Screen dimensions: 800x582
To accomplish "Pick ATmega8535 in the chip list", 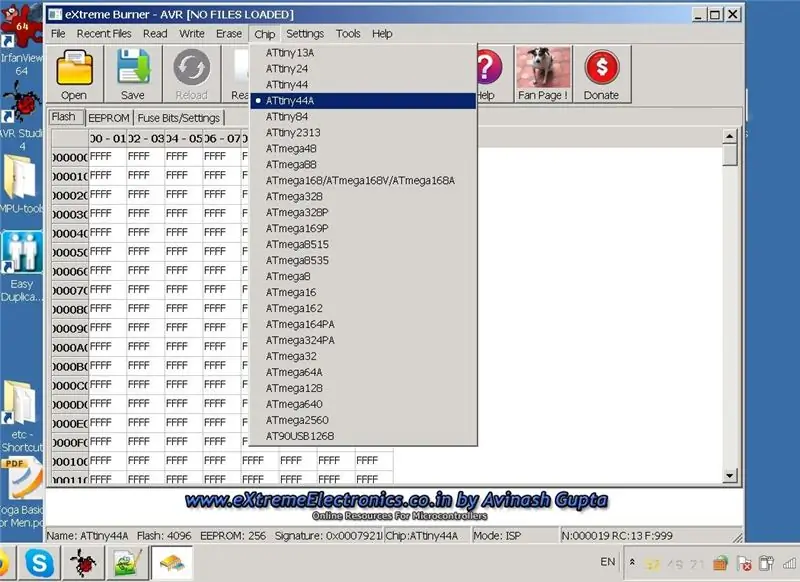I will pyautogui.click(x=363, y=261).
